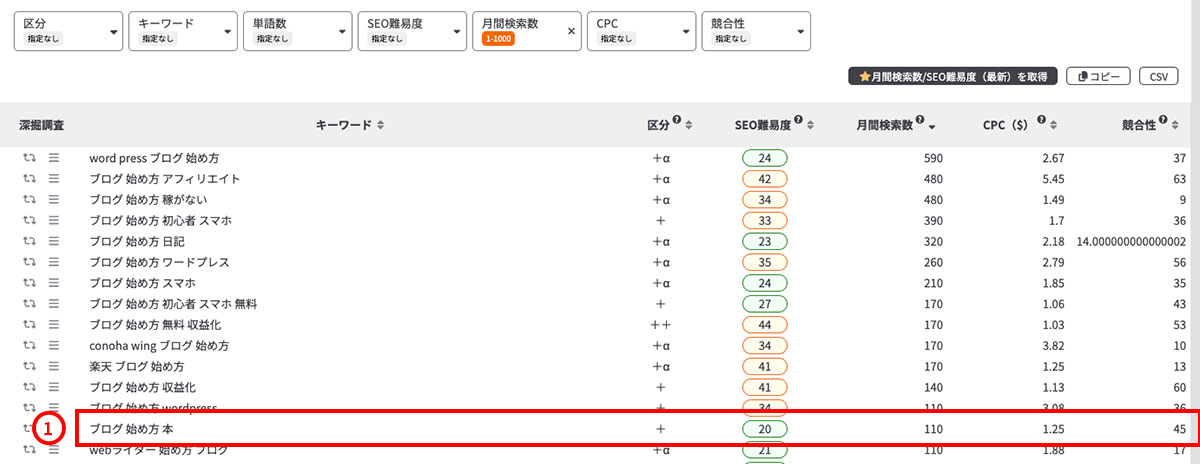The image size is (1200, 464).
Task: Click the help icon next to SEO難易度 header
Action: point(798,121)
